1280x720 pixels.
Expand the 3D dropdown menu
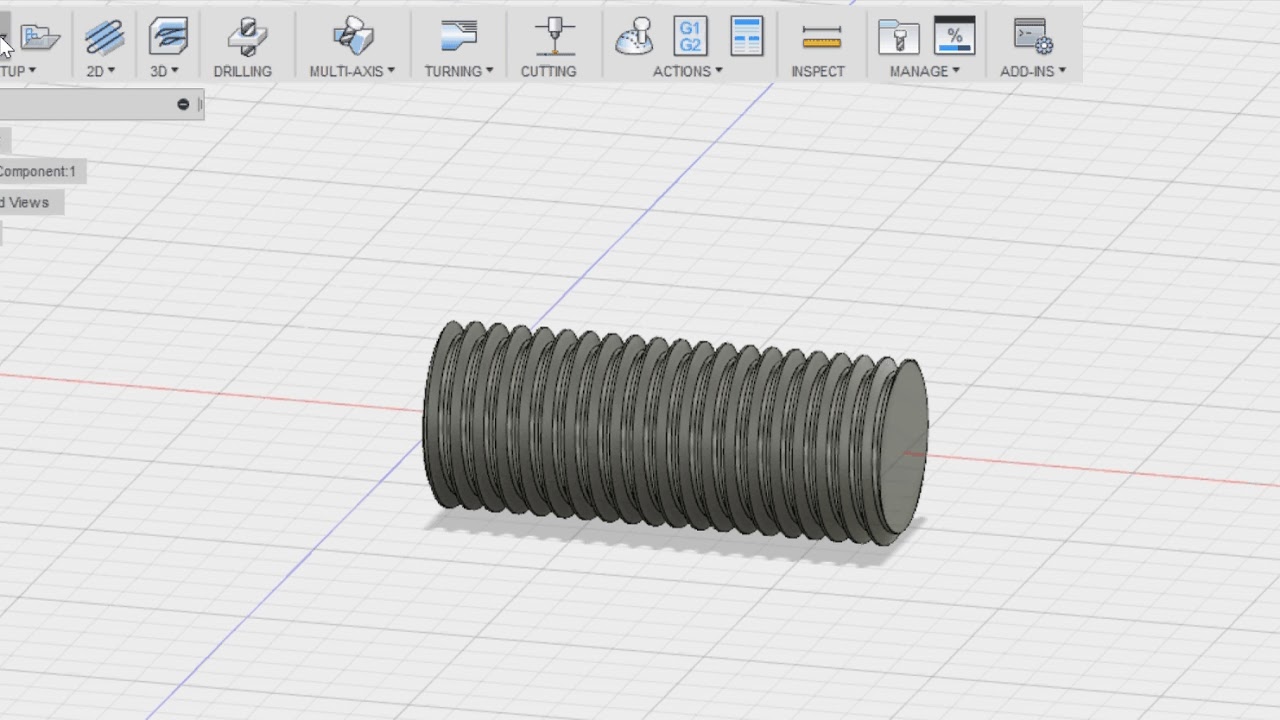click(x=164, y=71)
